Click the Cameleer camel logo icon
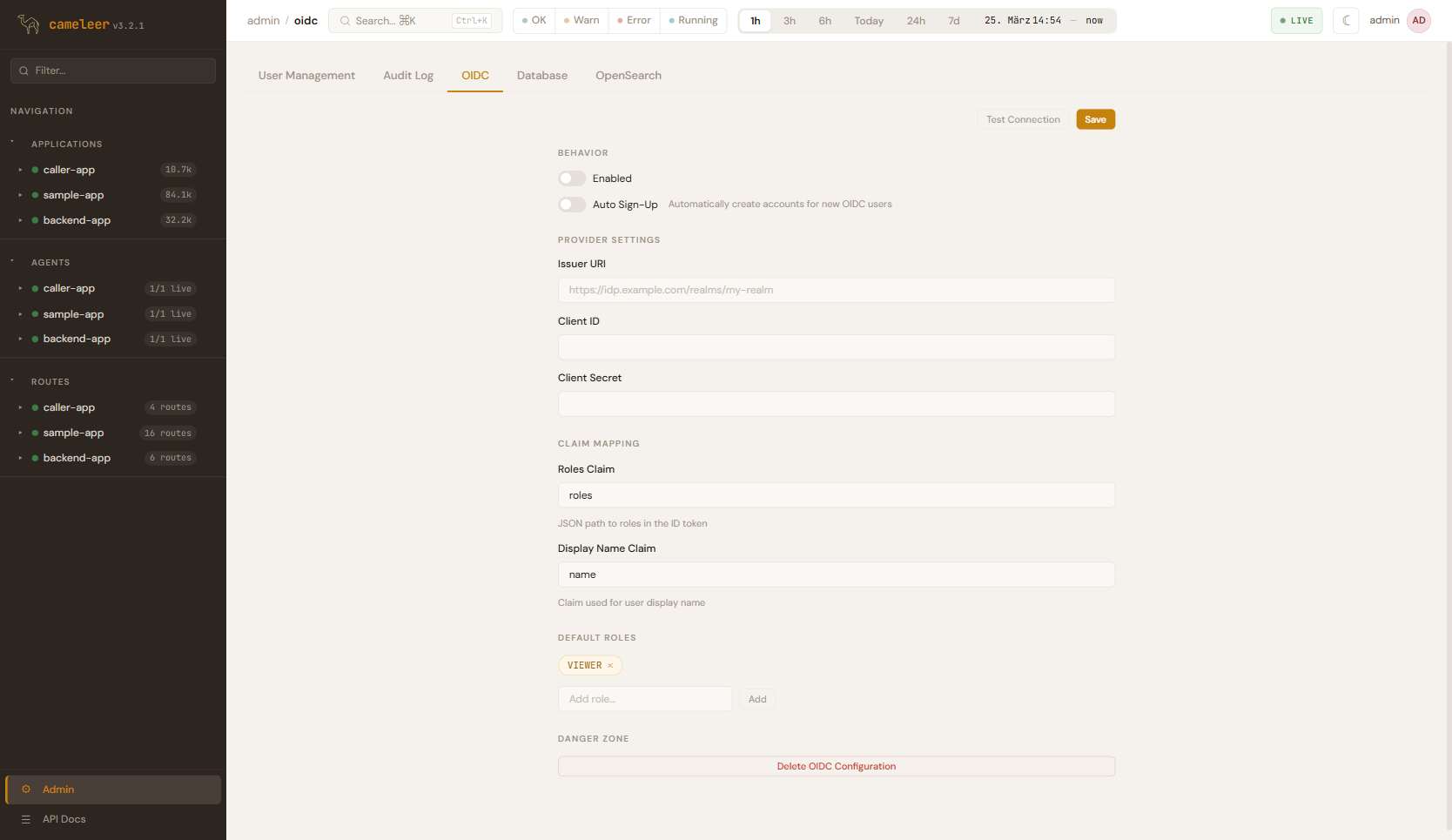 29,24
